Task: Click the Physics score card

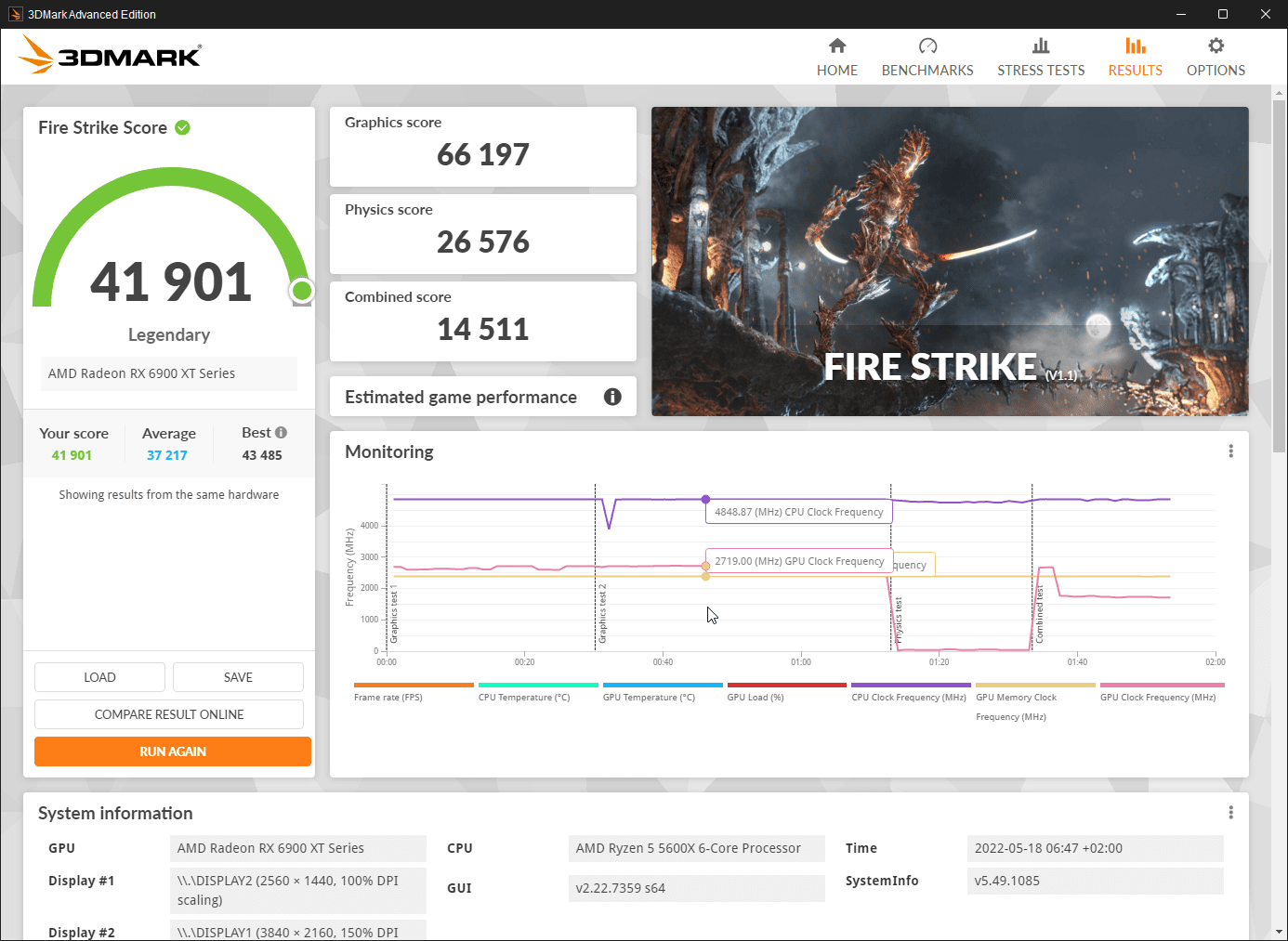Action: pos(483,234)
